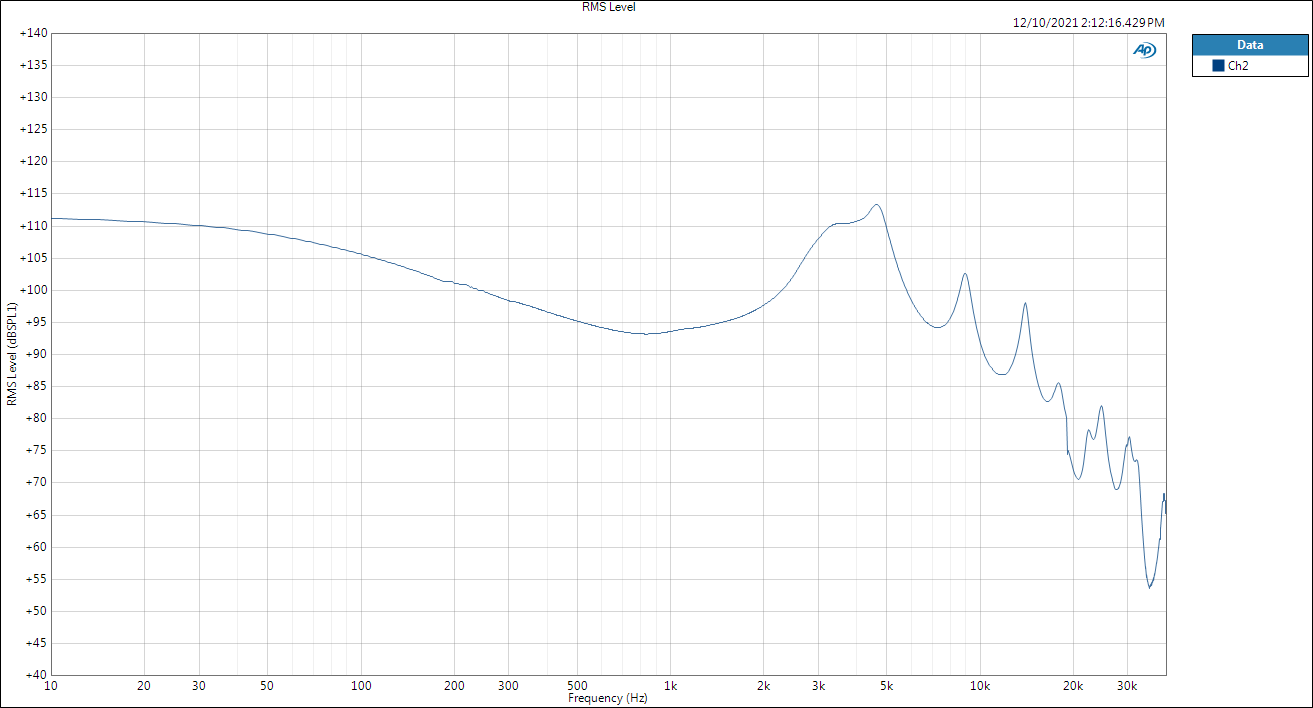Click the RMS Level graph title
This screenshot has width=1313, height=708.
608,7
